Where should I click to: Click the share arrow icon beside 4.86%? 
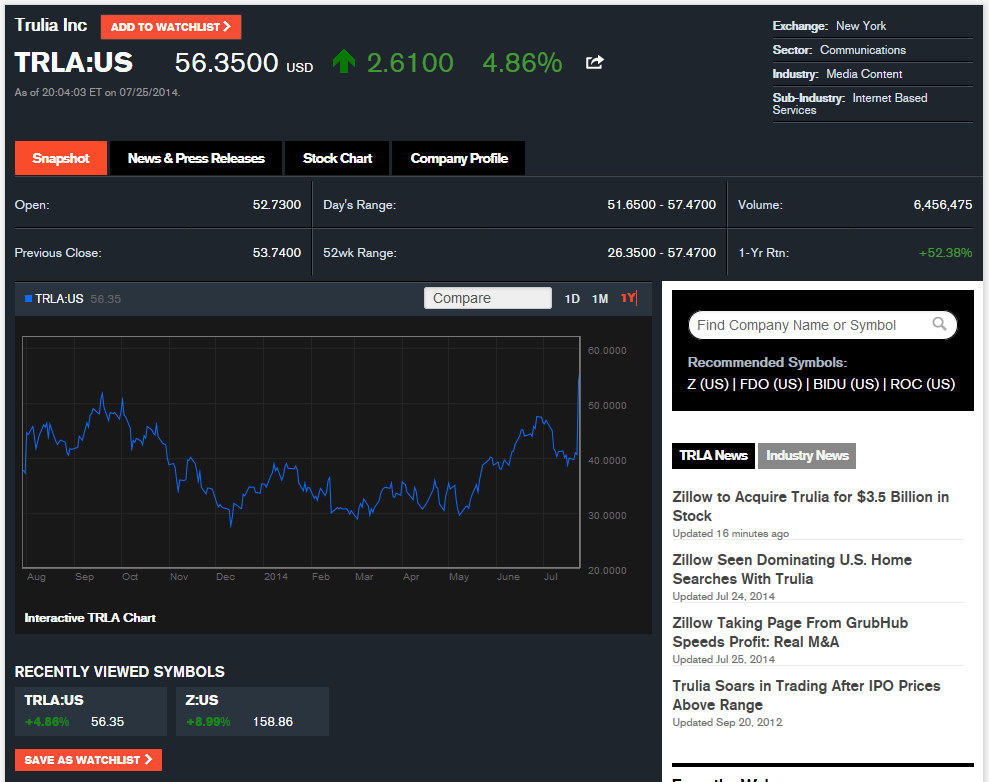pyautogui.click(x=594, y=62)
